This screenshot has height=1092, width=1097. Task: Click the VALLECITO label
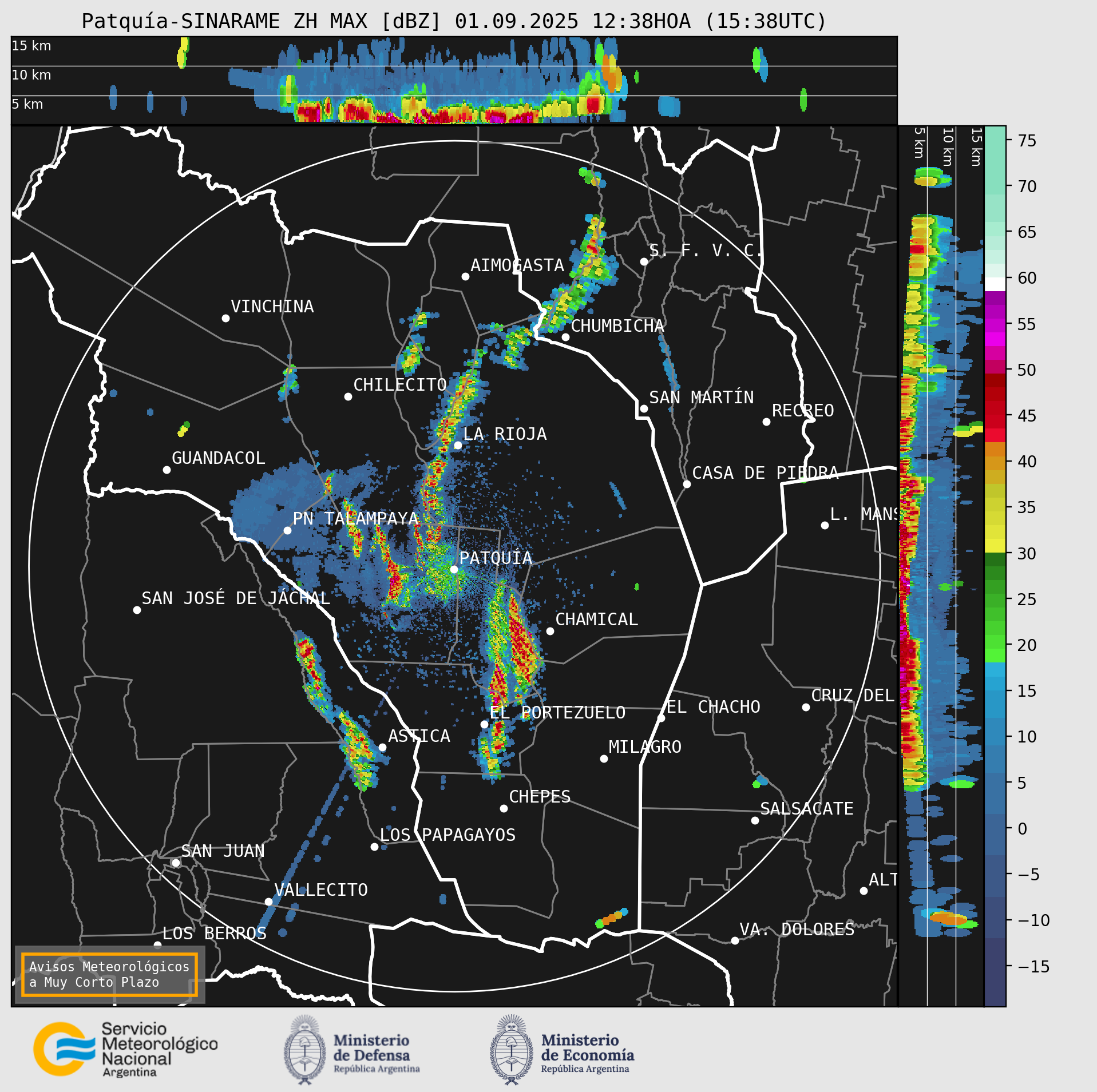tap(320, 890)
